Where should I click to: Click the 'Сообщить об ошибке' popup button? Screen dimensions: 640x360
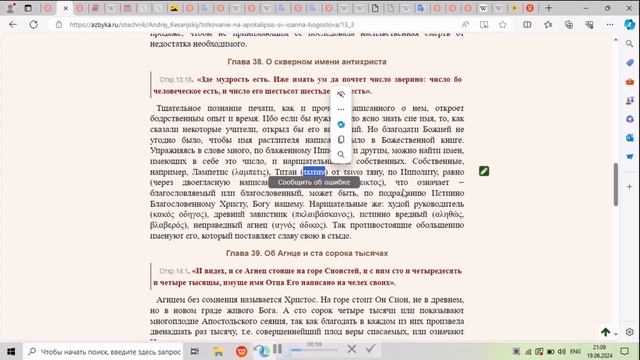(314, 182)
